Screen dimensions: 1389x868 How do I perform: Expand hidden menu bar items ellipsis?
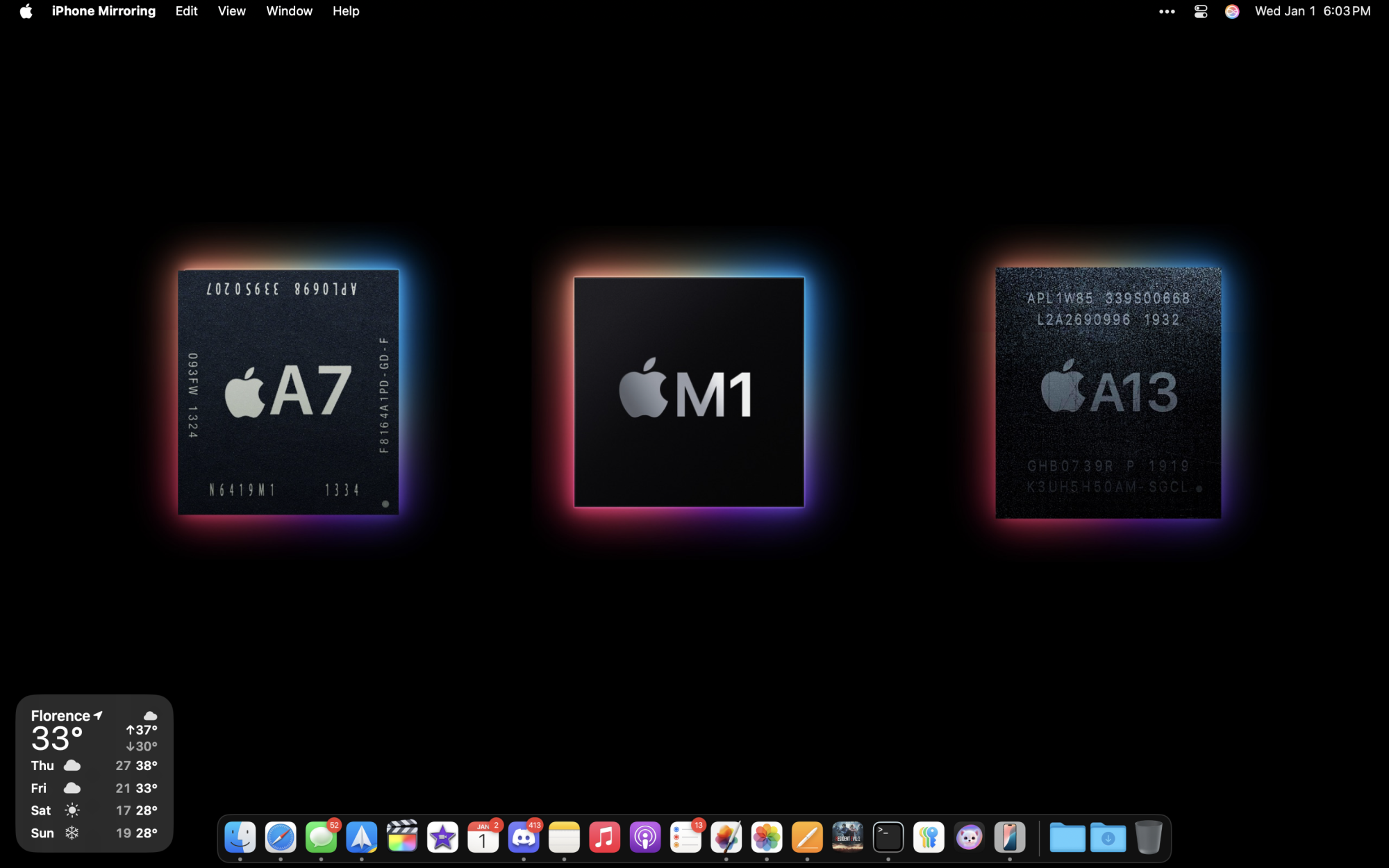click(1167, 11)
